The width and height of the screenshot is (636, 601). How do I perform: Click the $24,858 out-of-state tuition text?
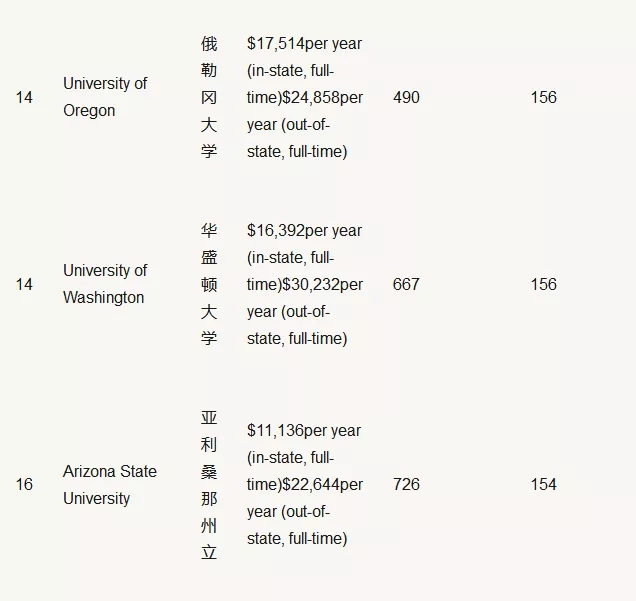click(322, 98)
